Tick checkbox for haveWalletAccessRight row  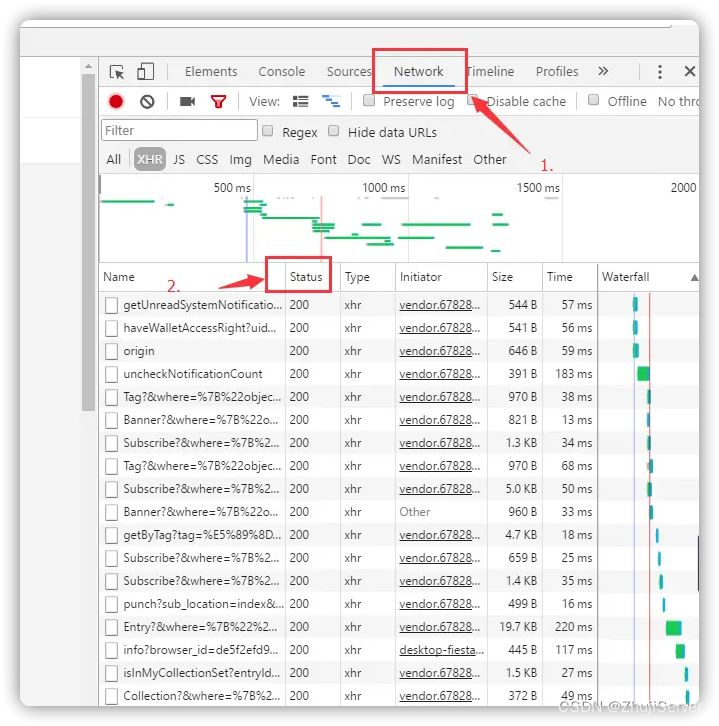point(111,329)
